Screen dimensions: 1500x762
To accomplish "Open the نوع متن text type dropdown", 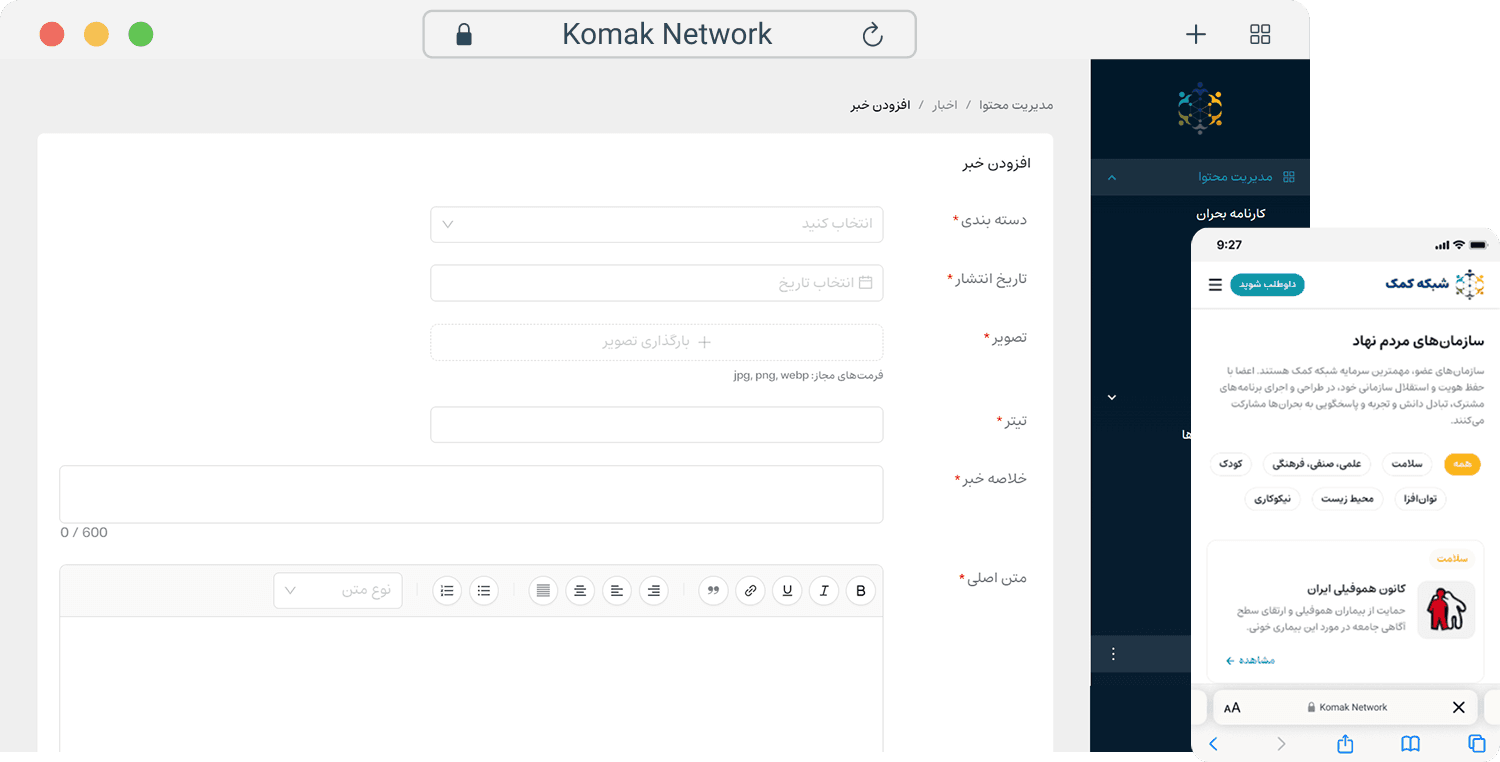I will point(338,590).
